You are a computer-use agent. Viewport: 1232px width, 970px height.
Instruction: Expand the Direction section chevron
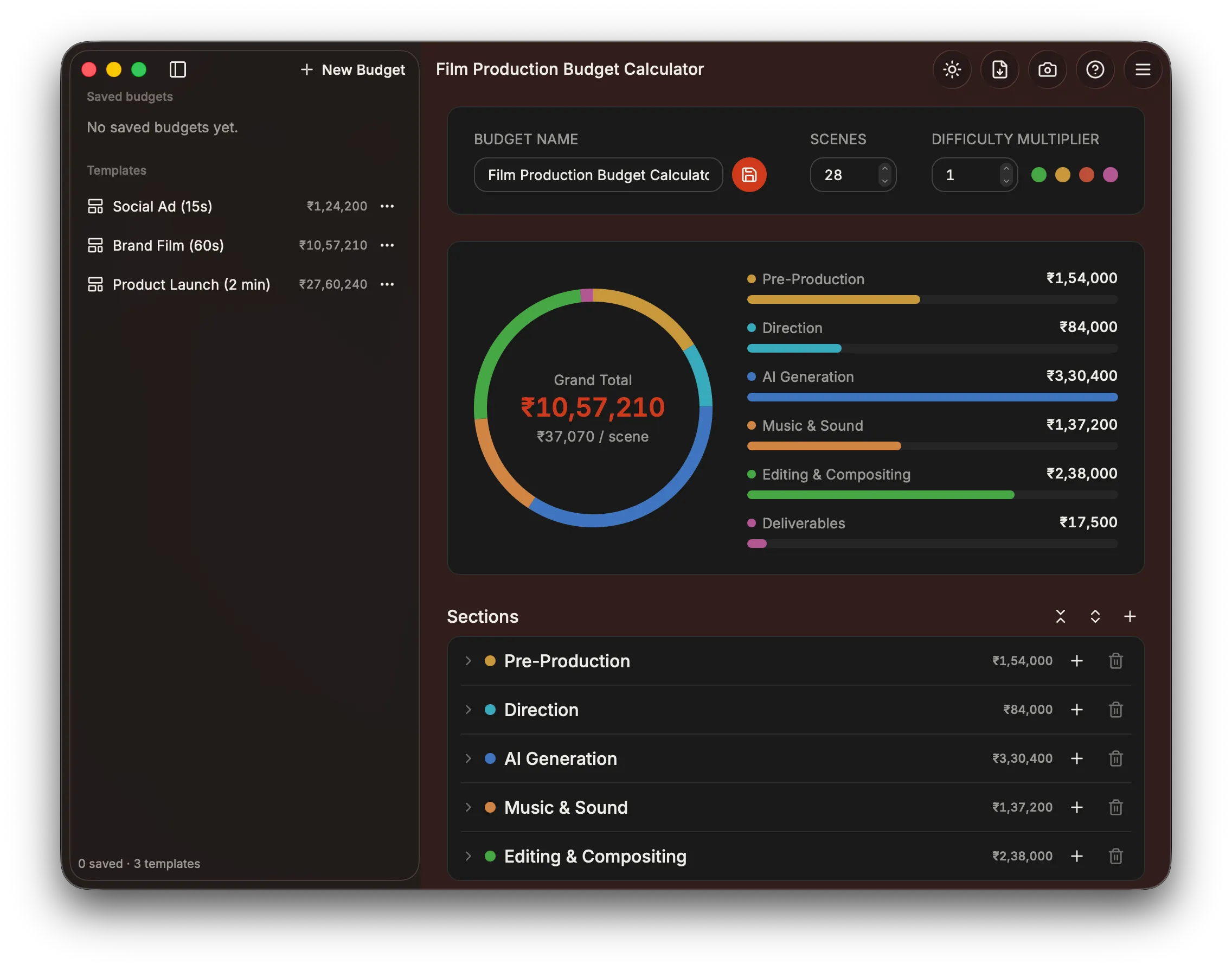point(469,710)
